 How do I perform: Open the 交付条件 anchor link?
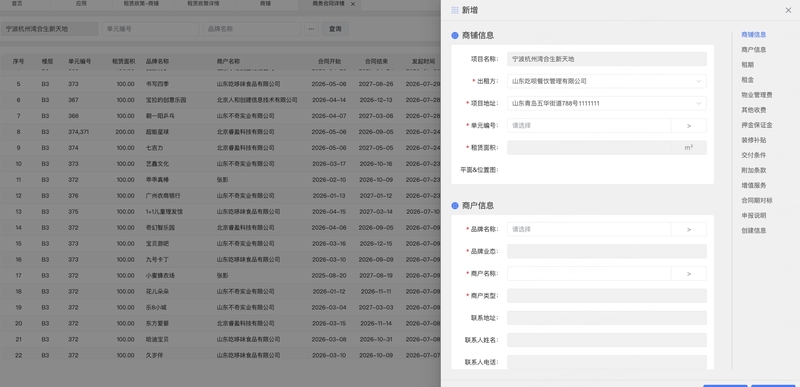click(754, 155)
